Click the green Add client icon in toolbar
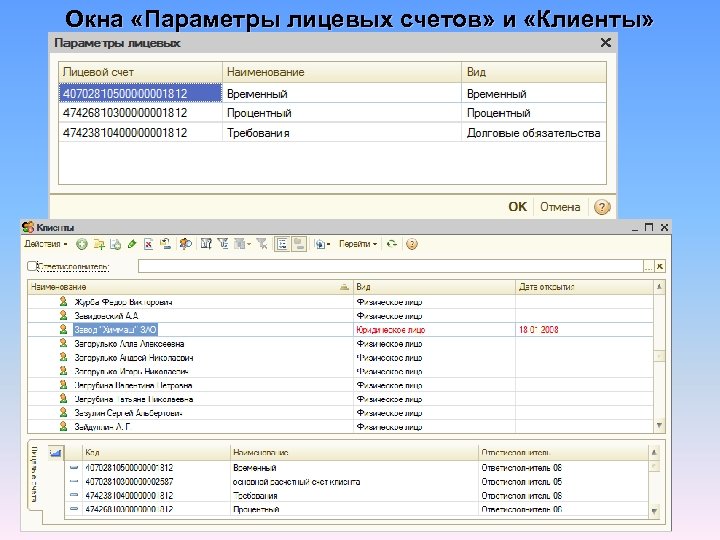 (82, 244)
